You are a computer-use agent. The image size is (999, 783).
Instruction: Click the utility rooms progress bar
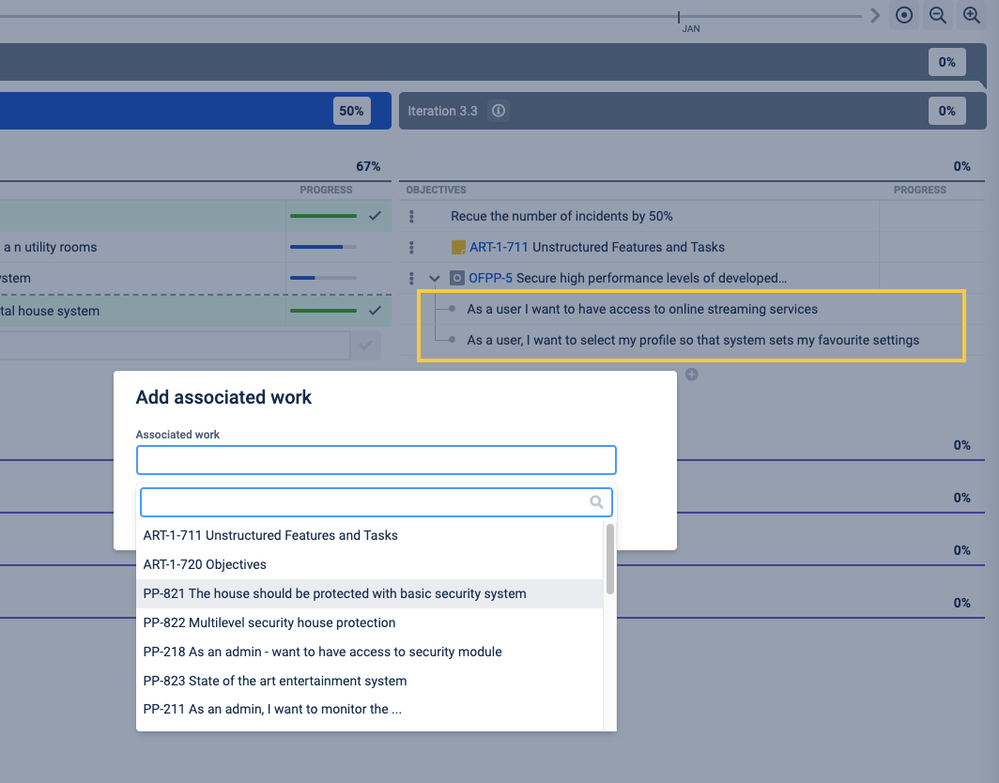pyautogui.click(x=323, y=247)
